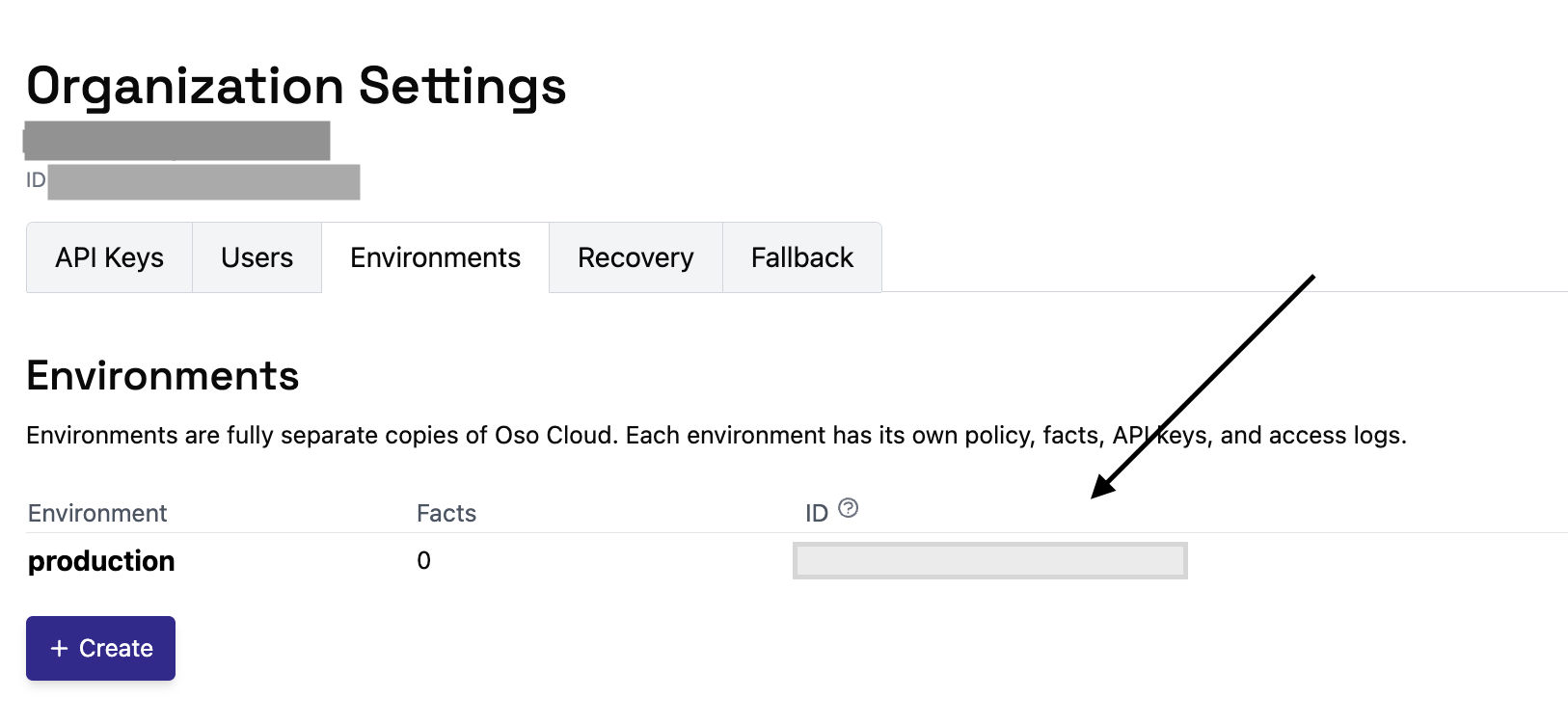Switch to the API Keys tab
The height and width of the screenshot is (725, 1568).
108,257
